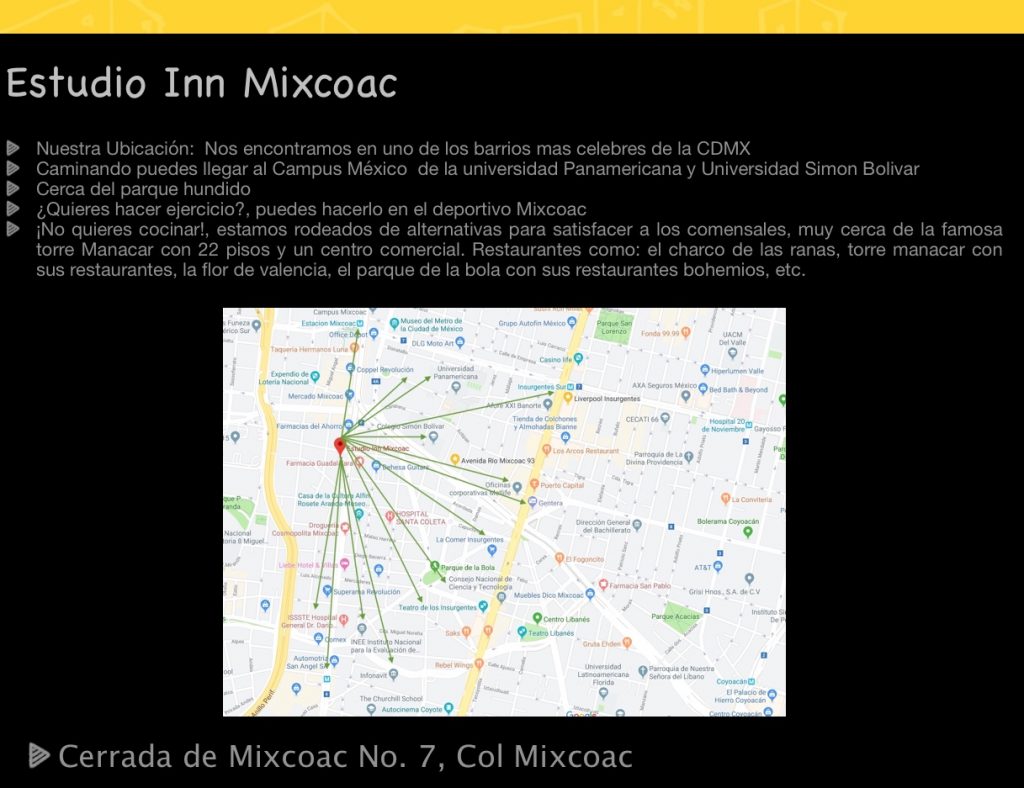Select the Office Depot map pin
1024x788 pixels.
pyautogui.click(x=374, y=334)
